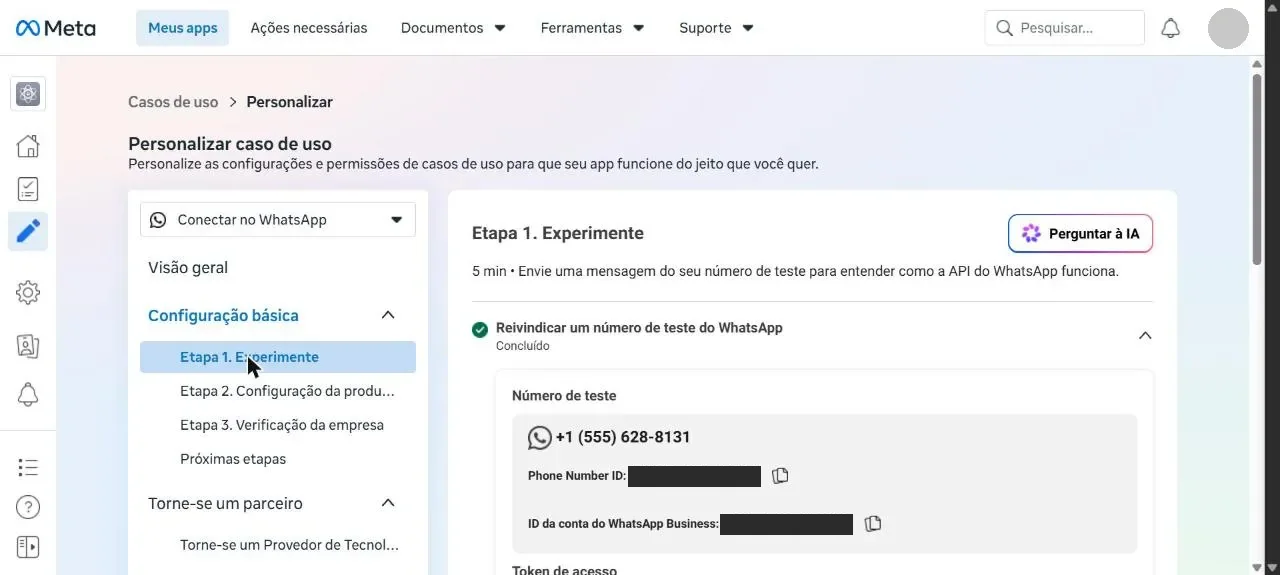Open the checklist icon in sidebar

[x=28, y=188]
